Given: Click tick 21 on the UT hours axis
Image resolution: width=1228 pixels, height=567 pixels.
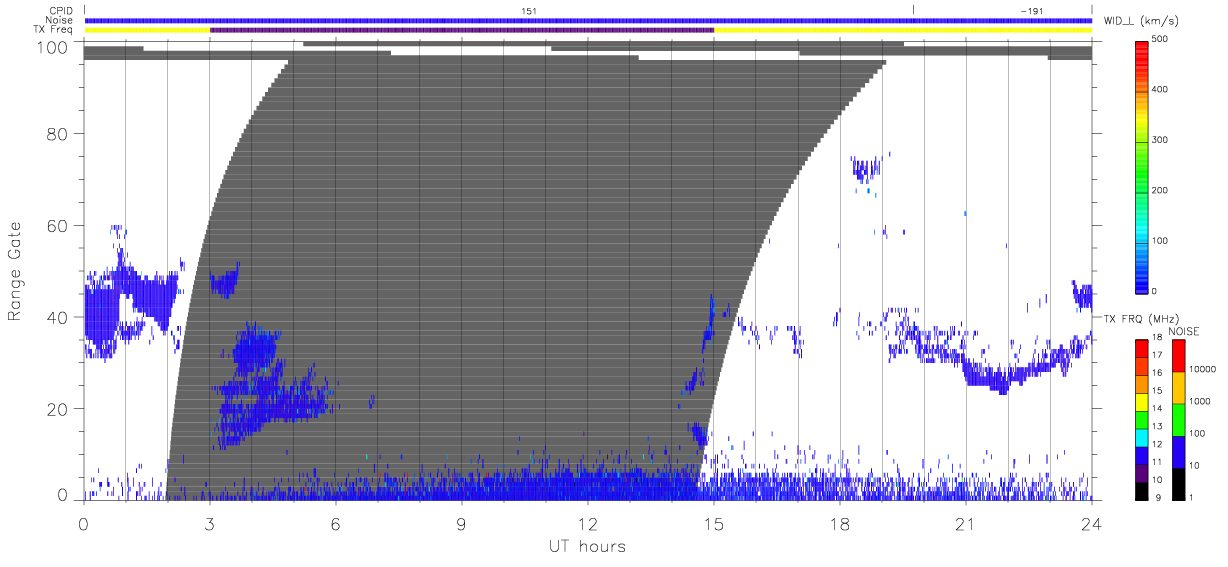Looking at the screenshot, I should tap(965, 523).
